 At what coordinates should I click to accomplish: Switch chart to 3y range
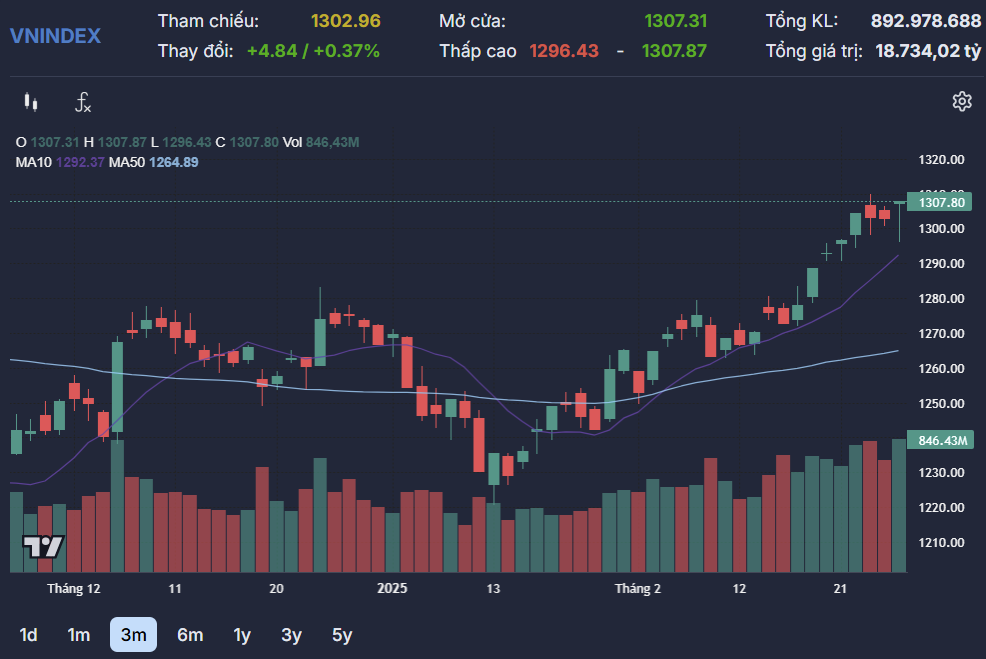[x=291, y=635]
